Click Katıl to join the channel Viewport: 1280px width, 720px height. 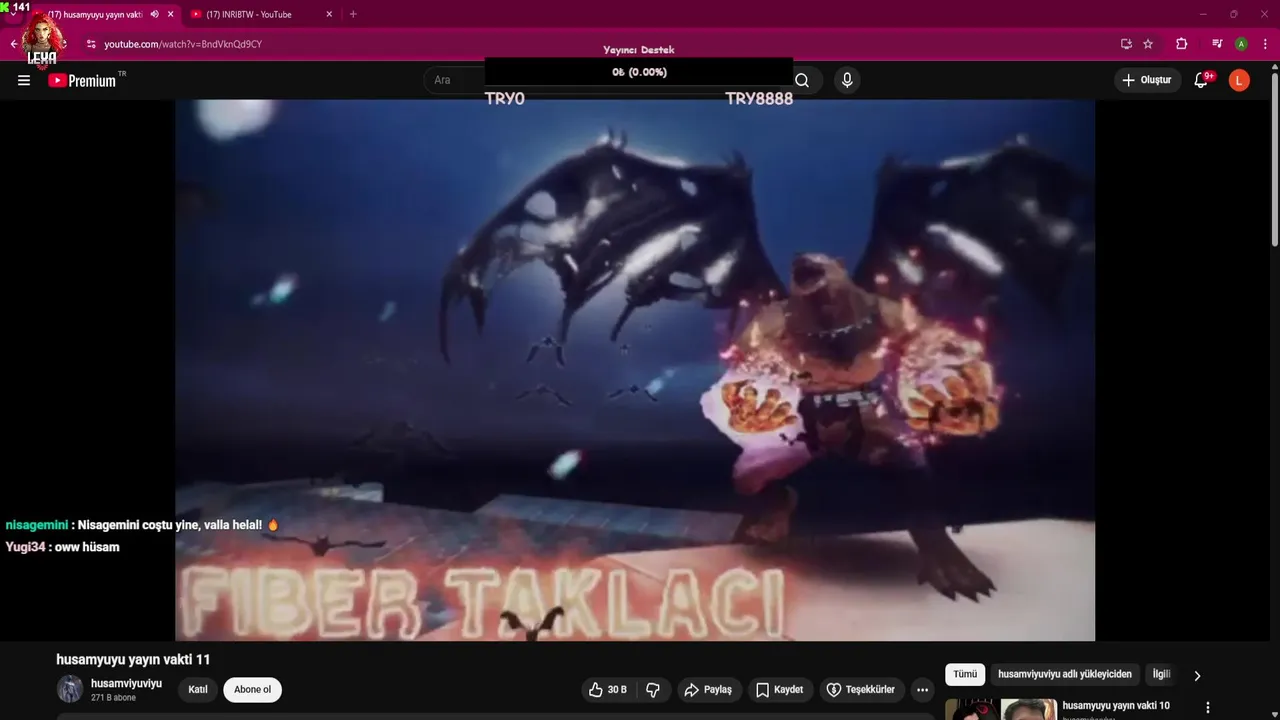point(198,689)
